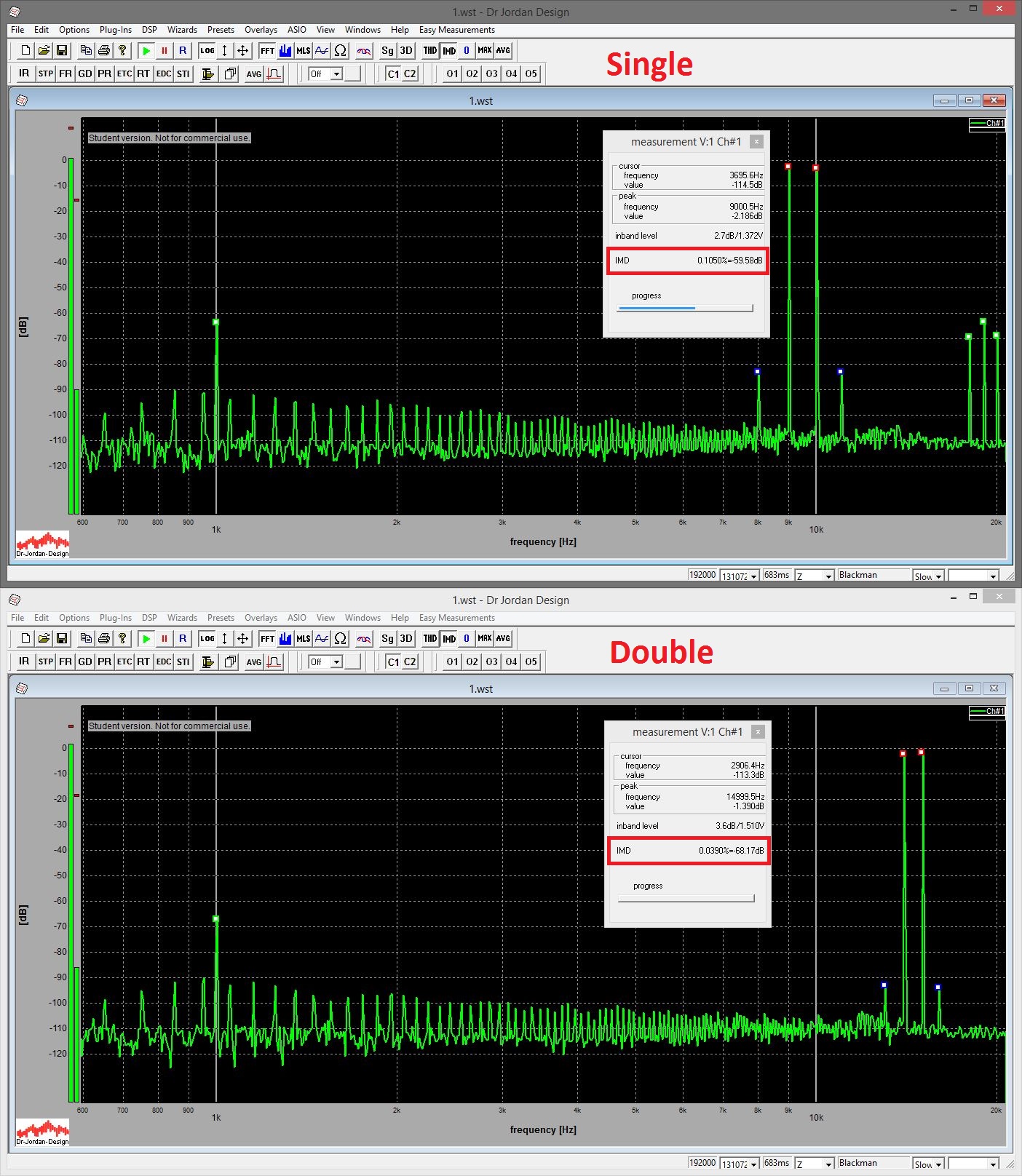
Task: Expand FFT size 131072 dropdown, upper window
Action: 740,576
